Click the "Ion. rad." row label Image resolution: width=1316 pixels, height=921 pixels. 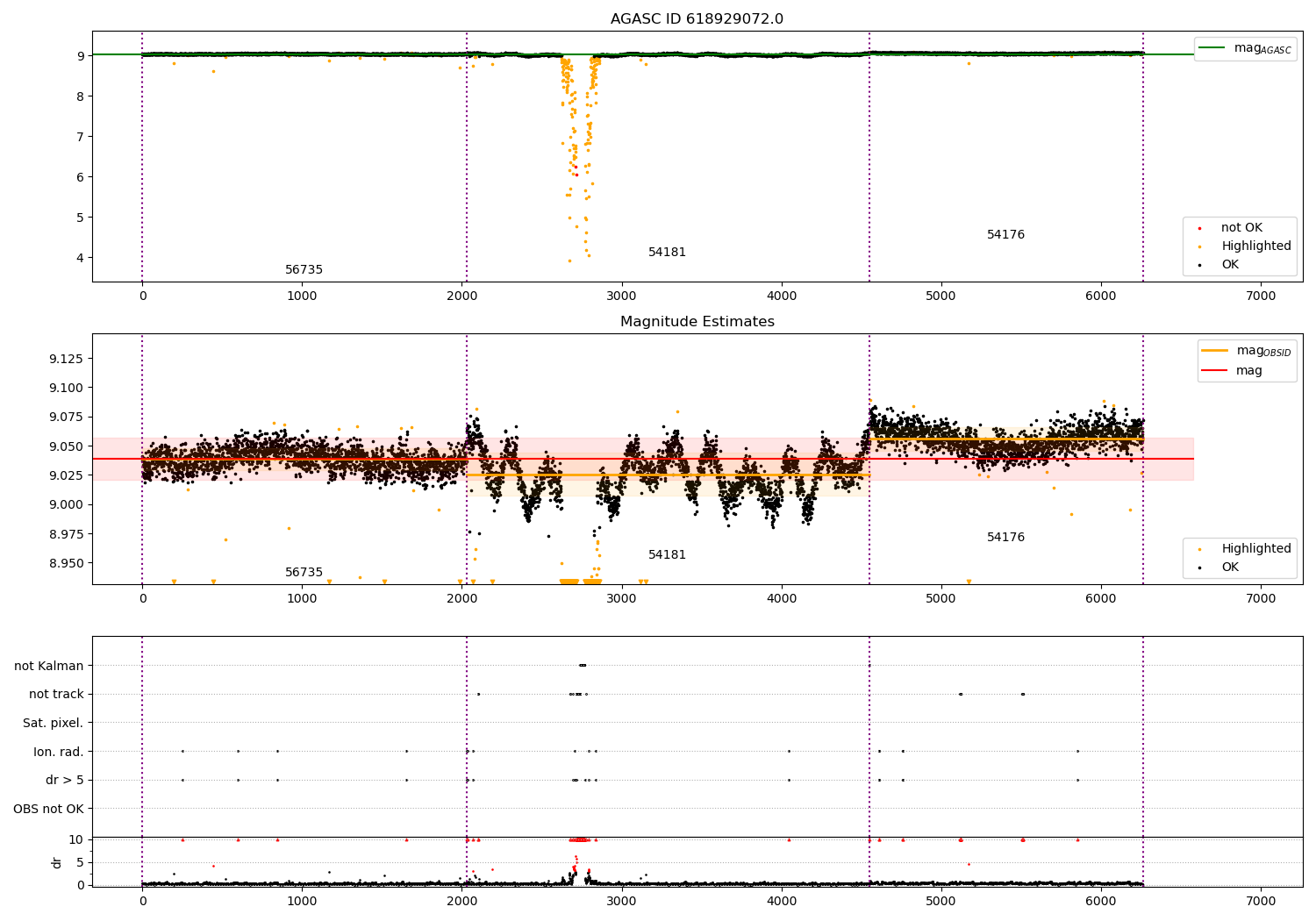coord(59,752)
